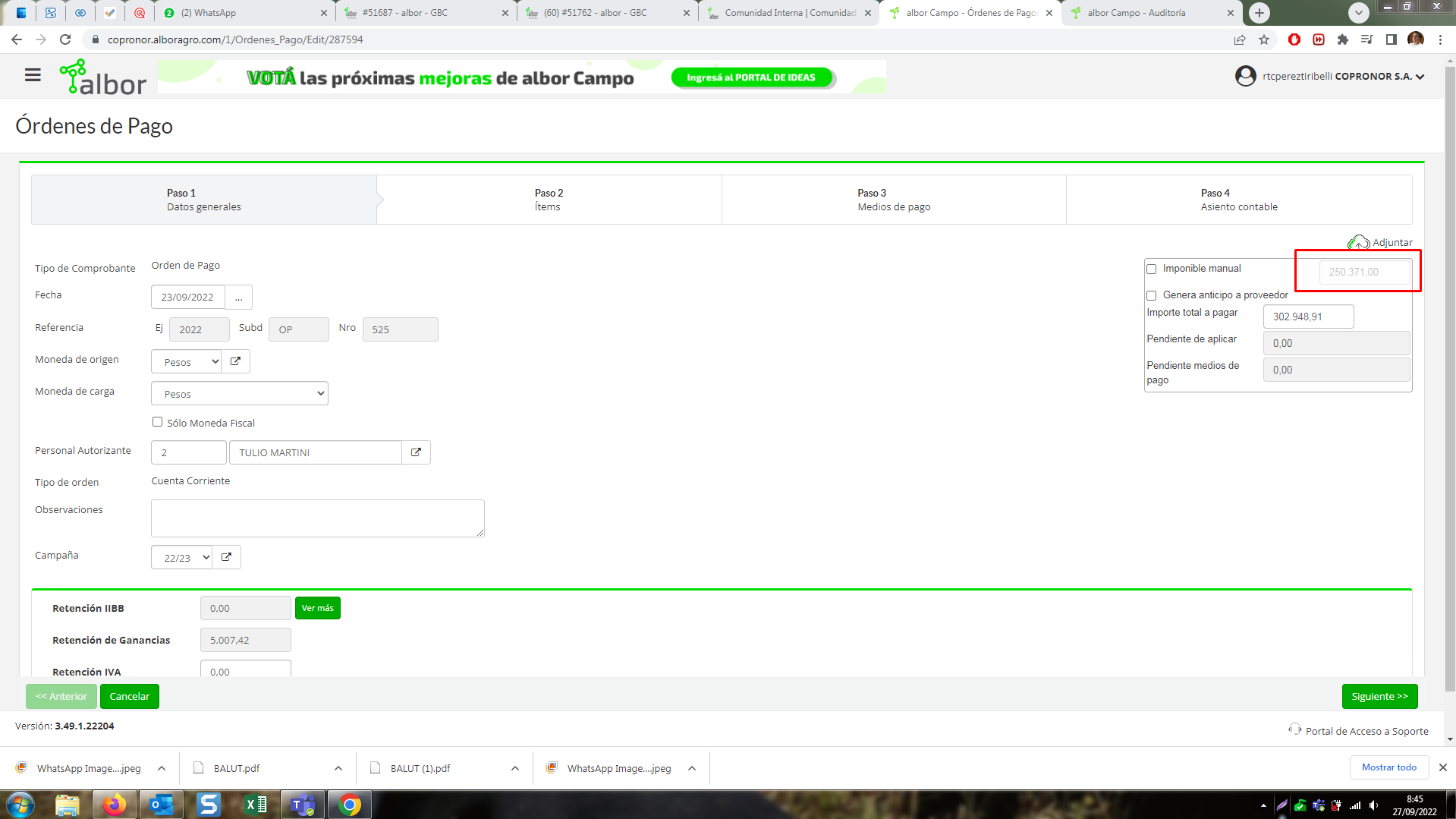Click Mostrar todo downloads button

tap(1388, 767)
